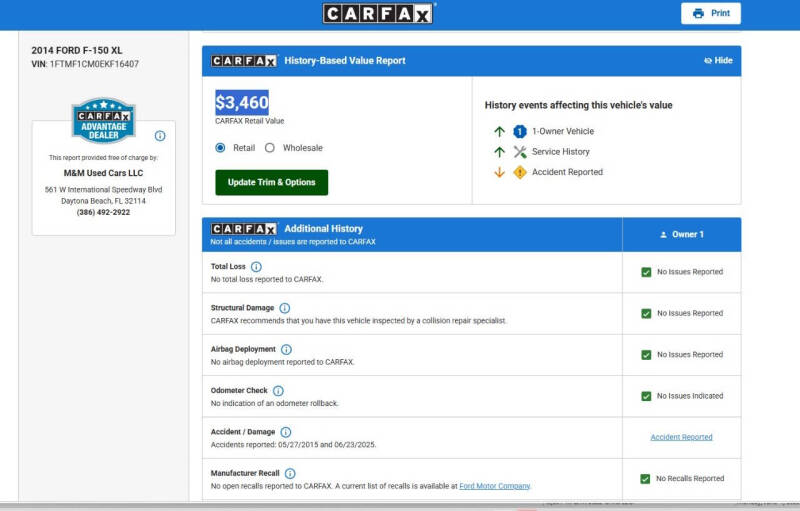Open the Structural Damage info icon
Image resolution: width=800 pixels, height=511 pixels.
point(285,308)
